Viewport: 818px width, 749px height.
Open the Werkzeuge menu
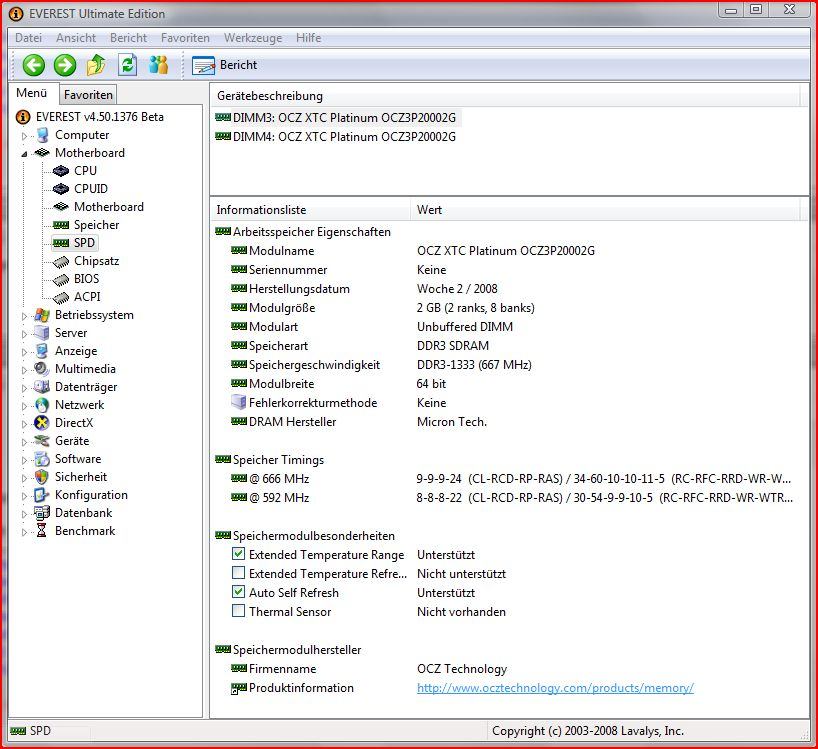click(253, 38)
